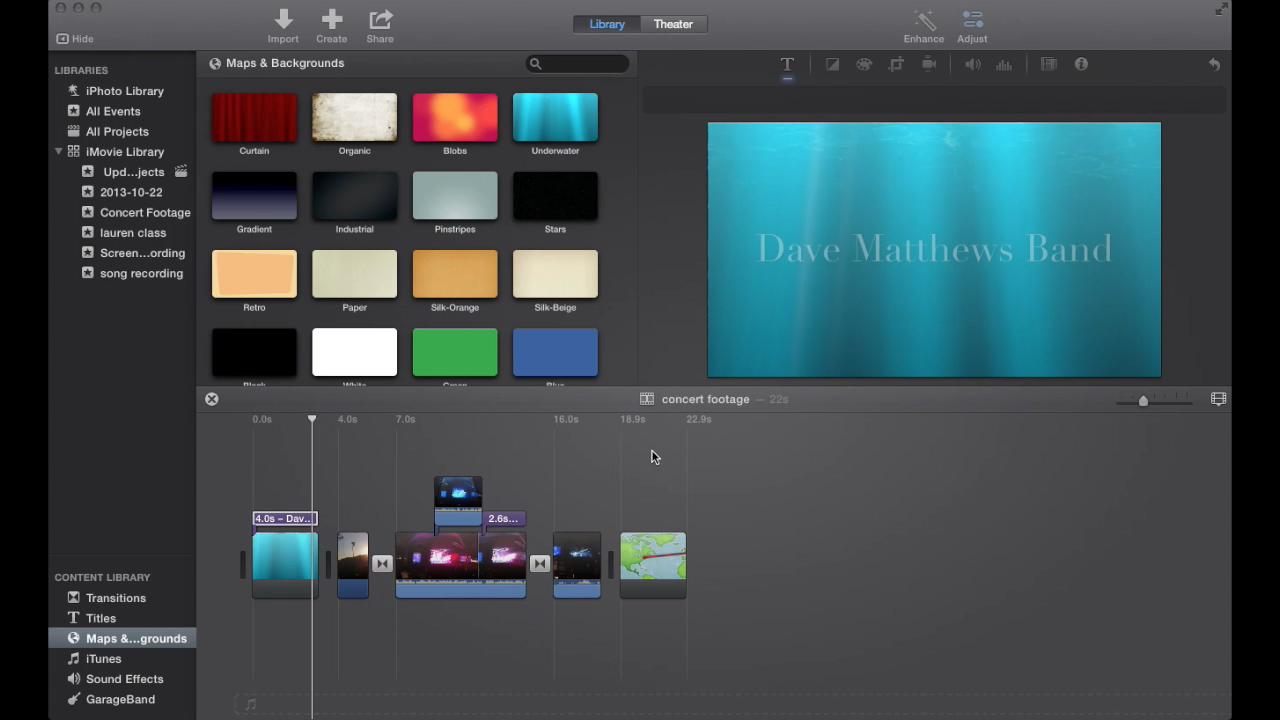Select the world map clip in timeline
Viewport: 1280px width, 720px height.
pos(653,565)
